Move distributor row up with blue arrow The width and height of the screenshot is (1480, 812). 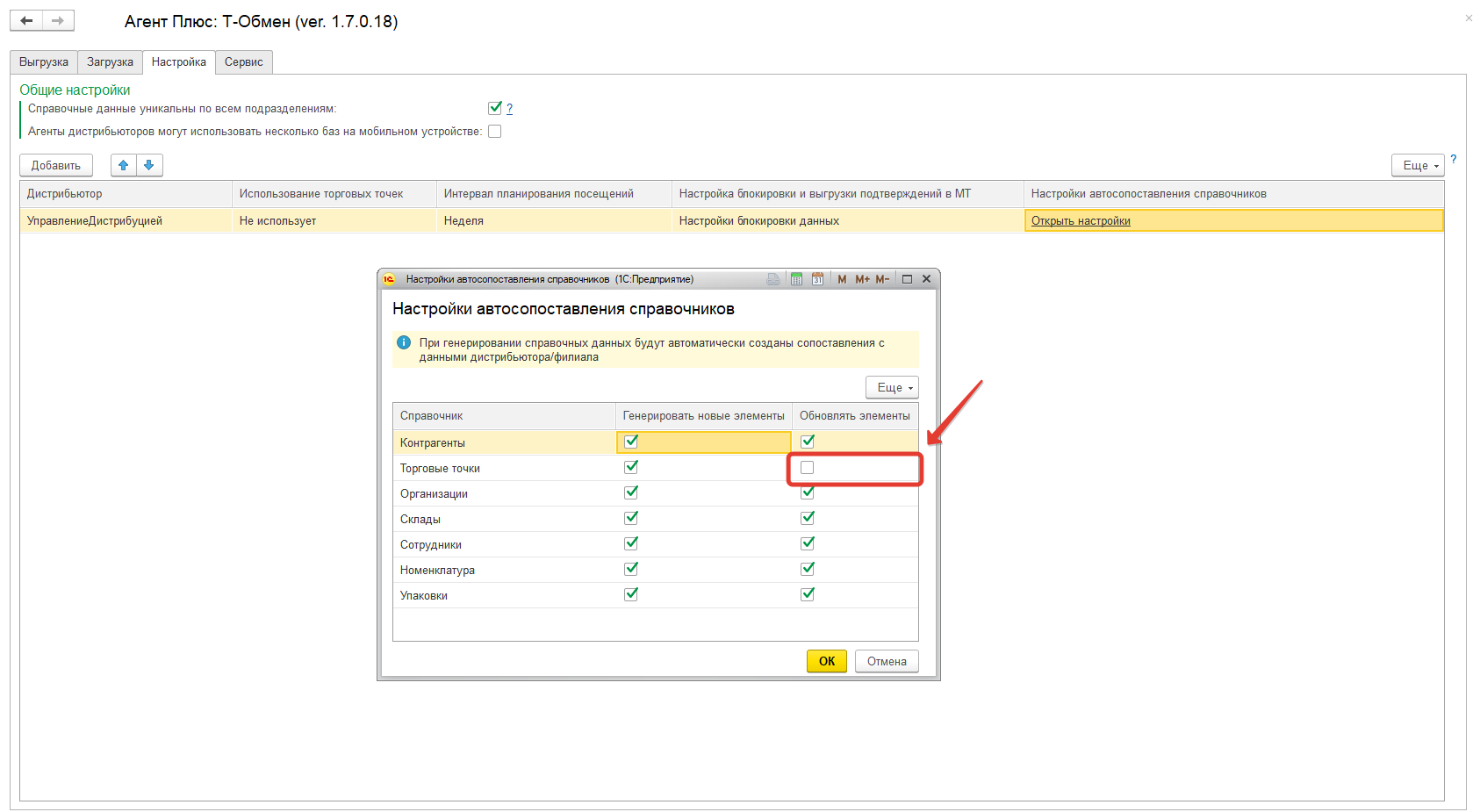point(124,165)
